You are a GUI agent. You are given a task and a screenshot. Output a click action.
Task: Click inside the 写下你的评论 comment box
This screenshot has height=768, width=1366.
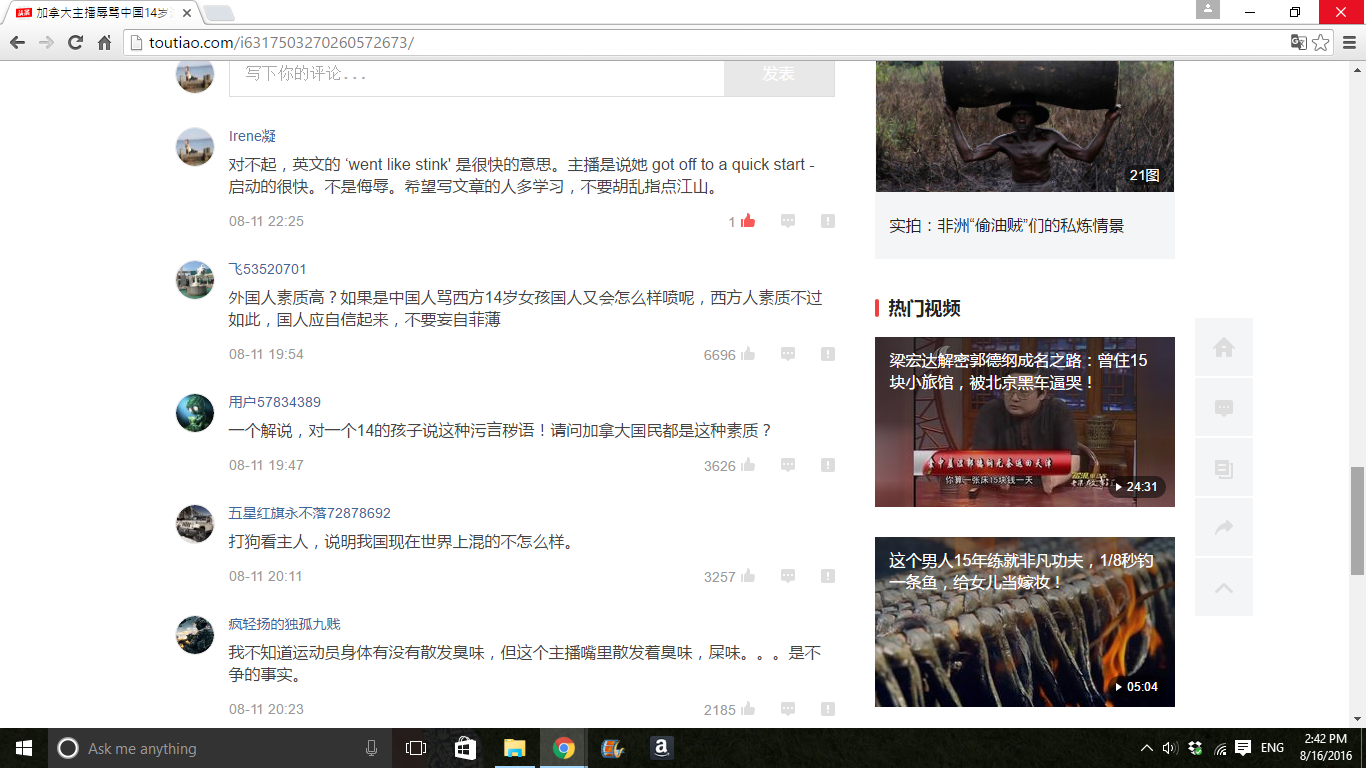tap(476, 74)
